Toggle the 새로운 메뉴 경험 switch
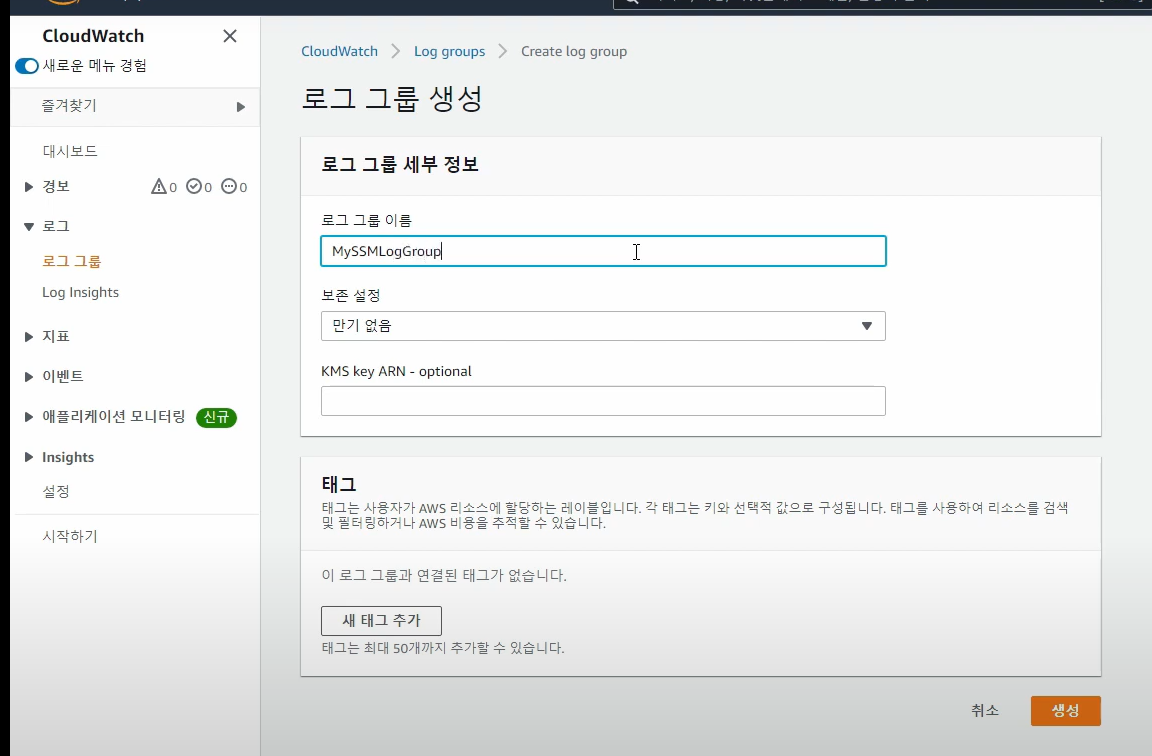1152x756 pixels. pos(27,66)
